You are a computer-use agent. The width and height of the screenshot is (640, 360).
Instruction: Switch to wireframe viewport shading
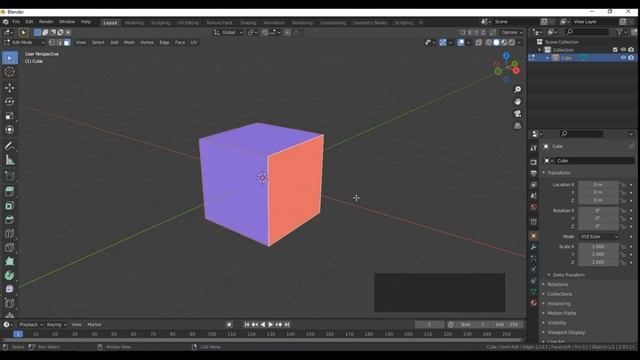tap(489, 42)
